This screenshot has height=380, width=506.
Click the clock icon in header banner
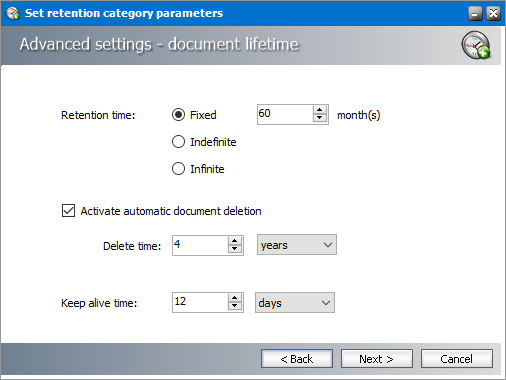pos(476,45)
